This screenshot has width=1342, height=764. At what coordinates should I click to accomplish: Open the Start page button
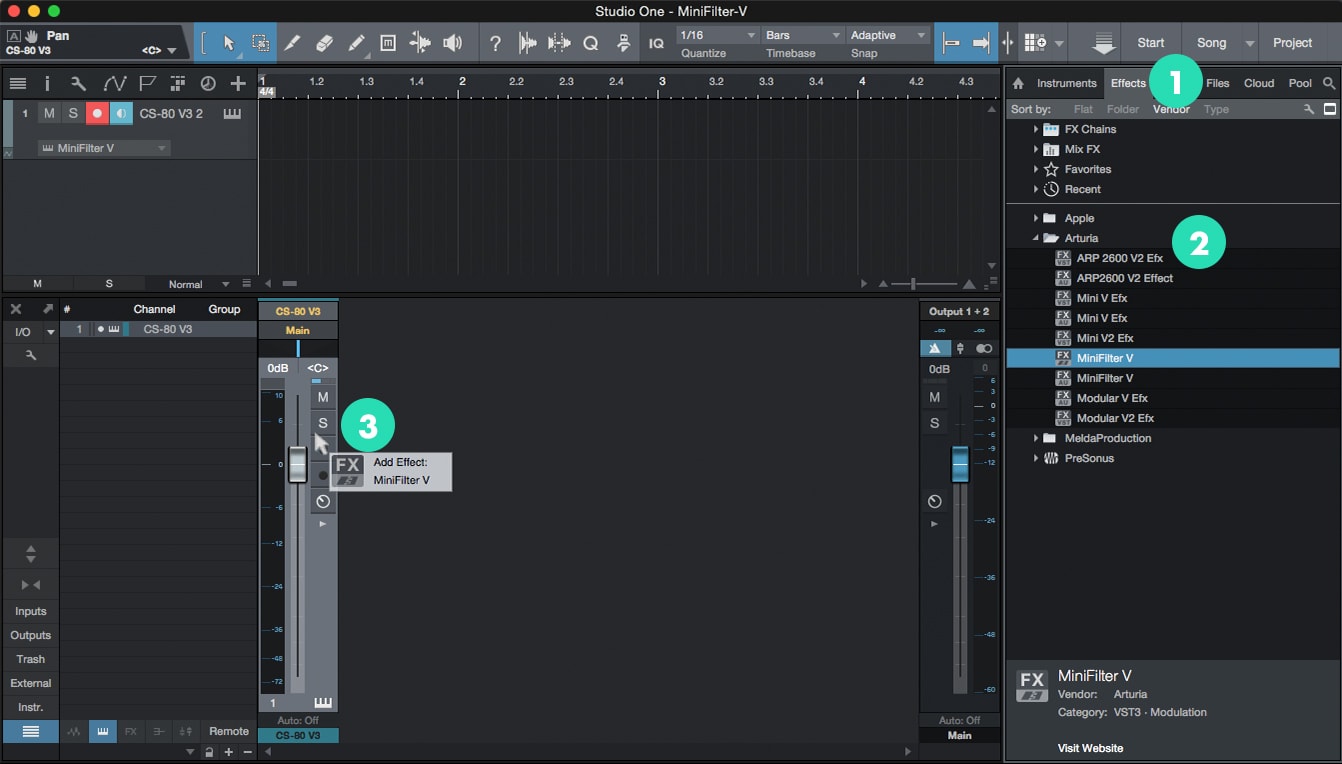[1151, 43]
